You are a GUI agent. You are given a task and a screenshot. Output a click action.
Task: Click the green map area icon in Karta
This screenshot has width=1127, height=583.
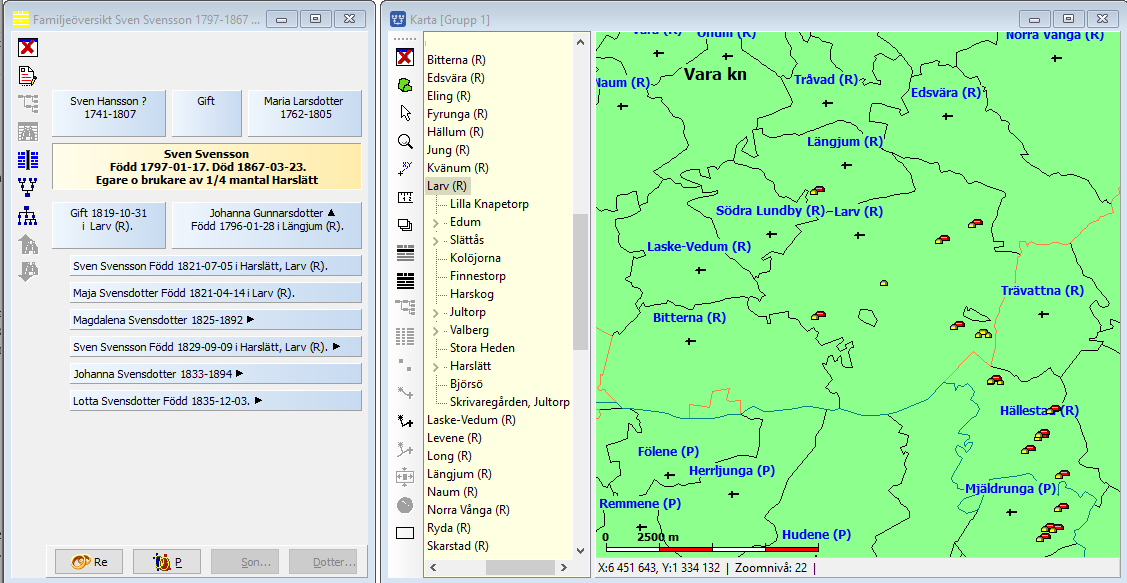pyautogui.click(x=405, y=85)
